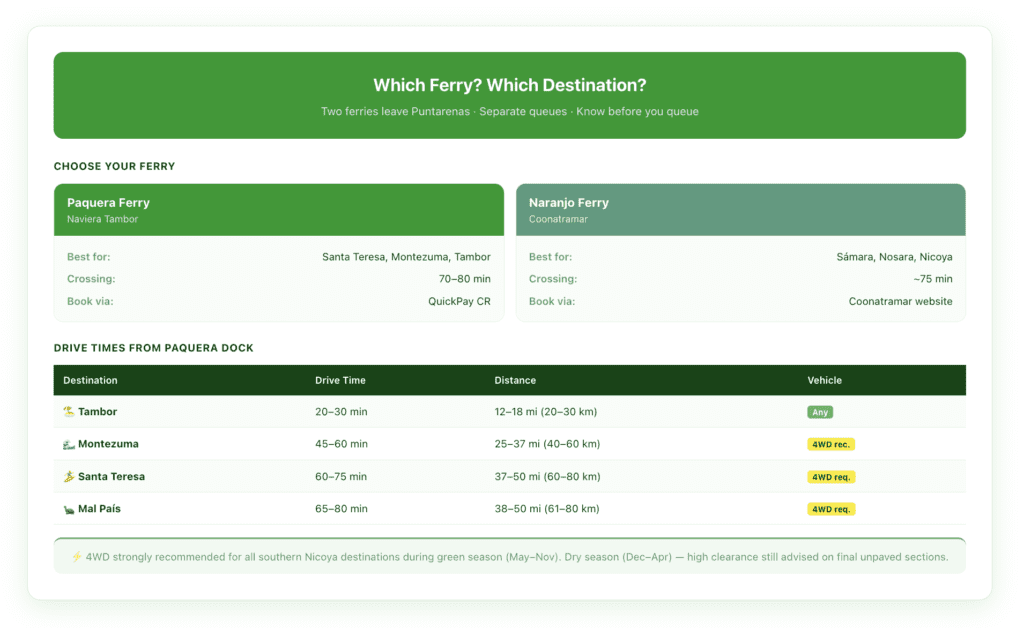Image resolution: width=1024 pixels, height=628 pixels.
Task: Click the 'Tambor' destination name
Action: [97, 411]
